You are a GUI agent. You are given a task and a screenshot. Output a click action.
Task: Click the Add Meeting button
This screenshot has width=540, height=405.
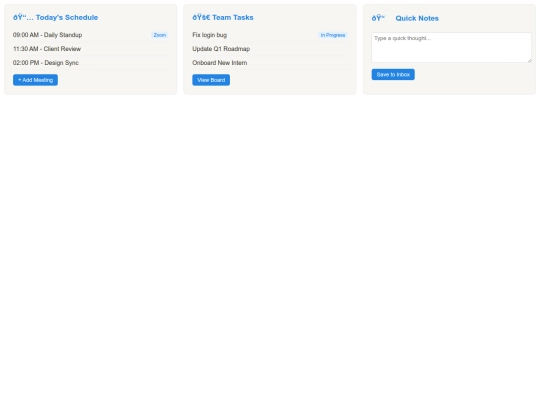(35, 80)
